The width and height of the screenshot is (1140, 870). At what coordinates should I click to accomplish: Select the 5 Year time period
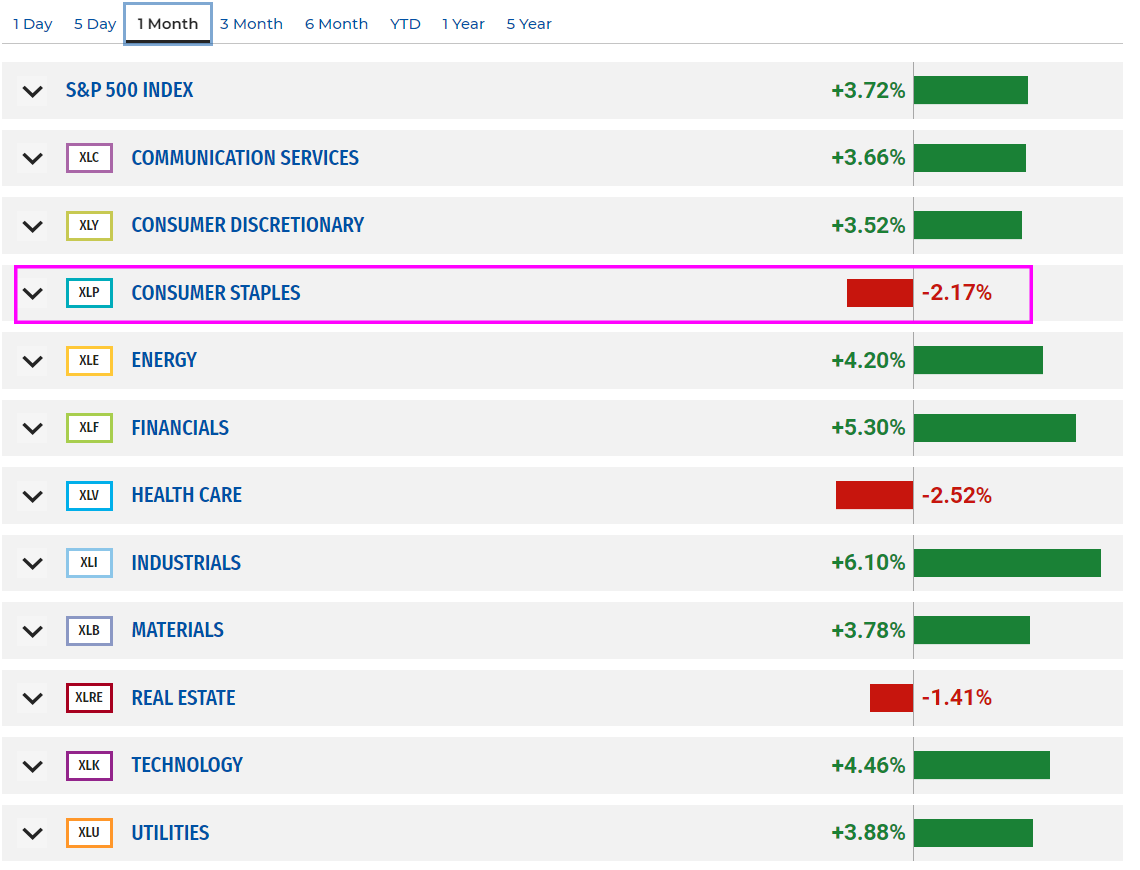point(529,24)
